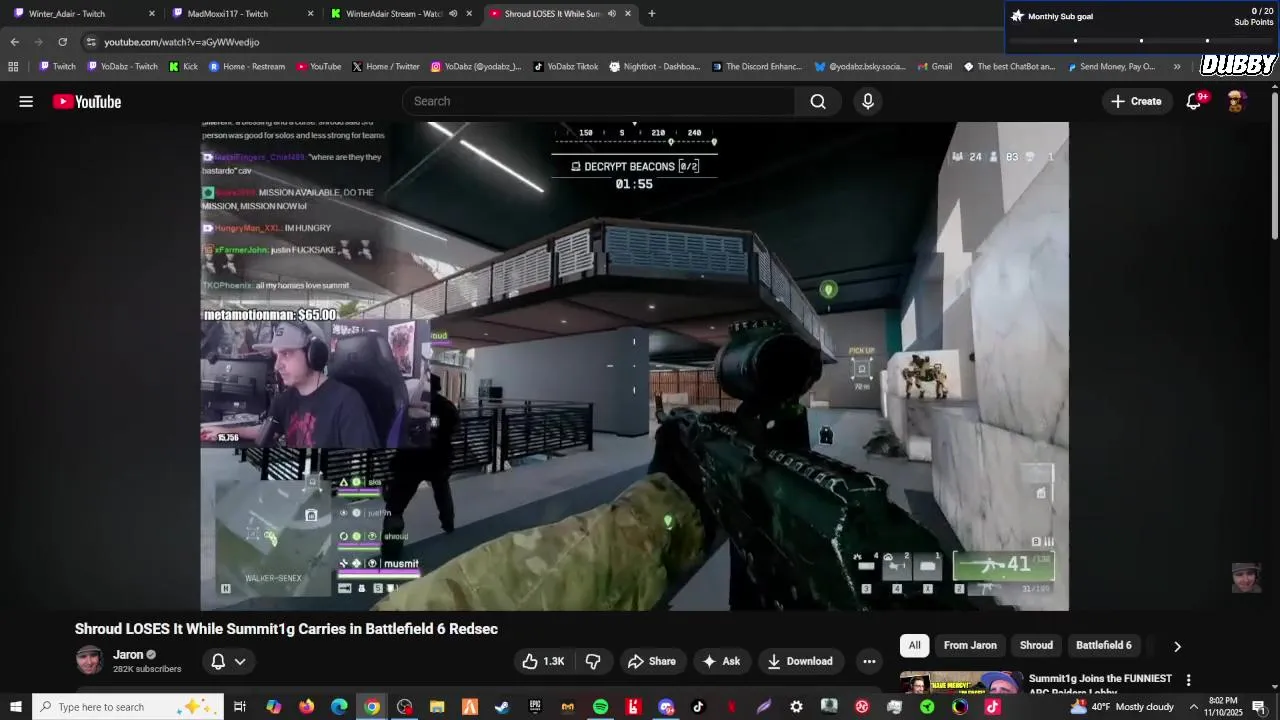Screen dimensions: 1280x720
Task: Open the Nightbot Dashboard bookmark
Action: (655, 67)
